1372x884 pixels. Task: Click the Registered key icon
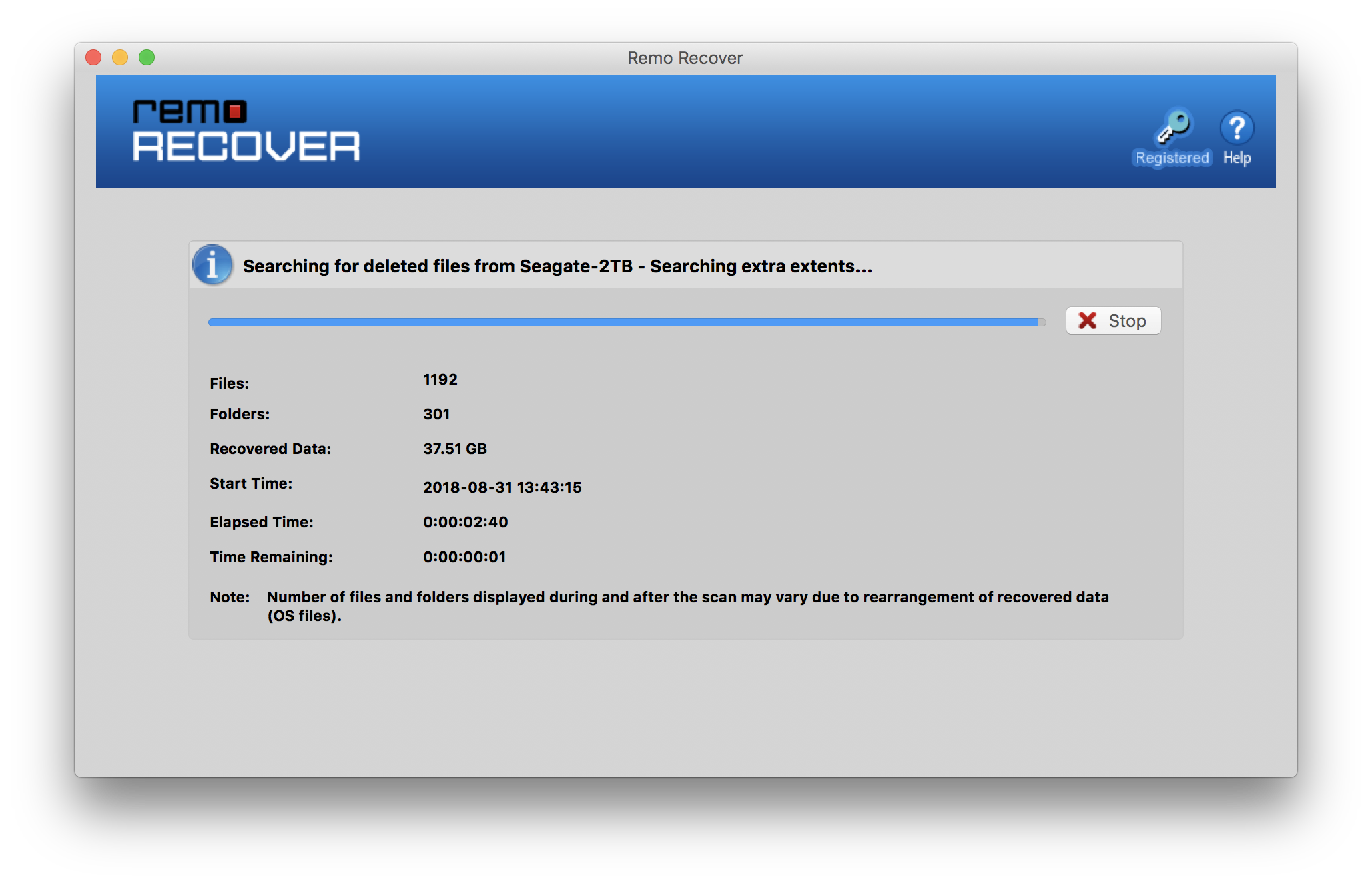coord(1173,126)
